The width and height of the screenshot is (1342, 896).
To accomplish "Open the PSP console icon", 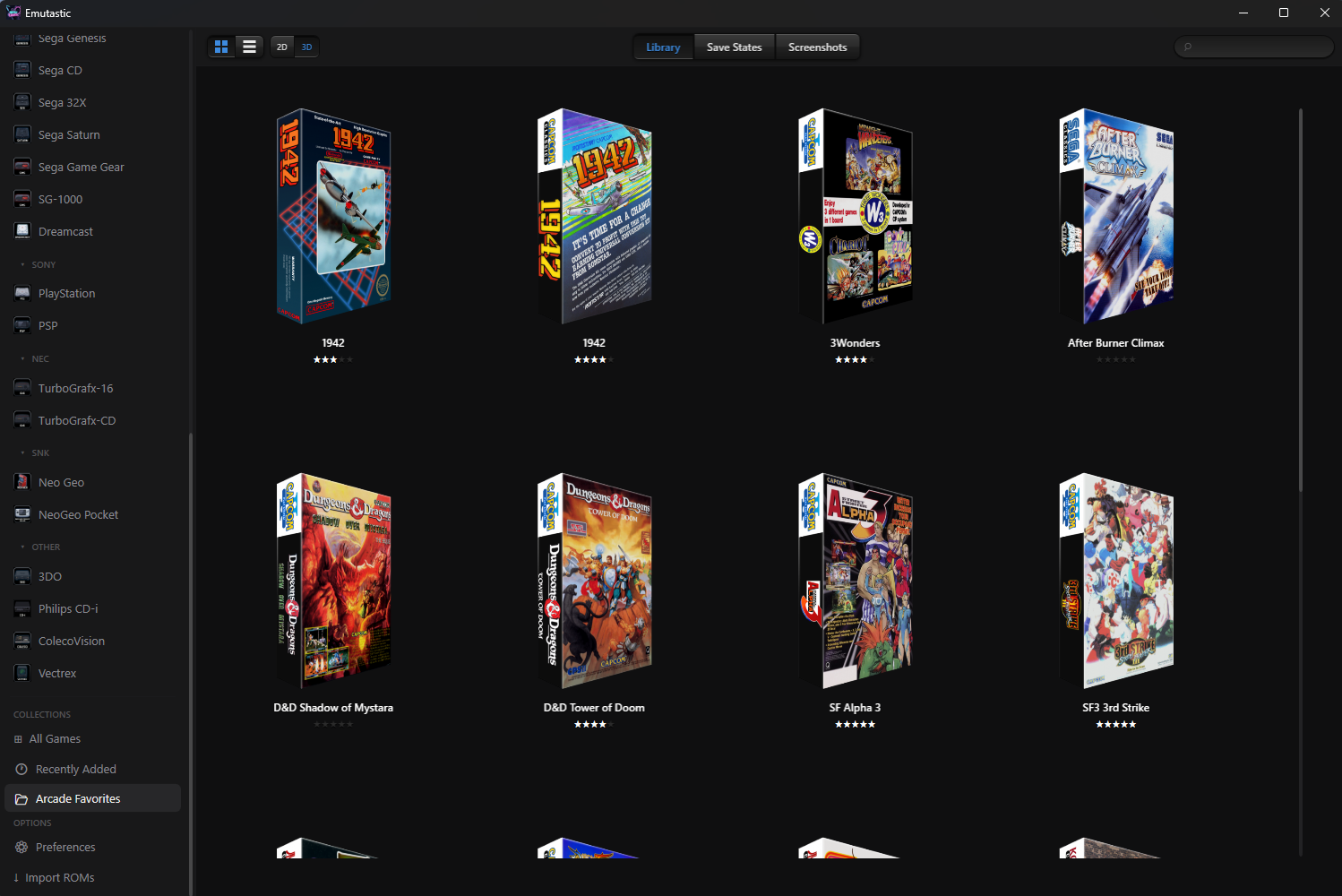I will tap(22, 325).
